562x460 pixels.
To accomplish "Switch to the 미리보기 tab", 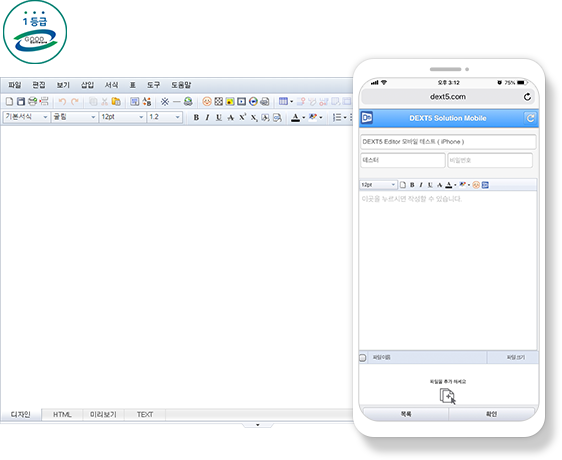I will (103, 414).
